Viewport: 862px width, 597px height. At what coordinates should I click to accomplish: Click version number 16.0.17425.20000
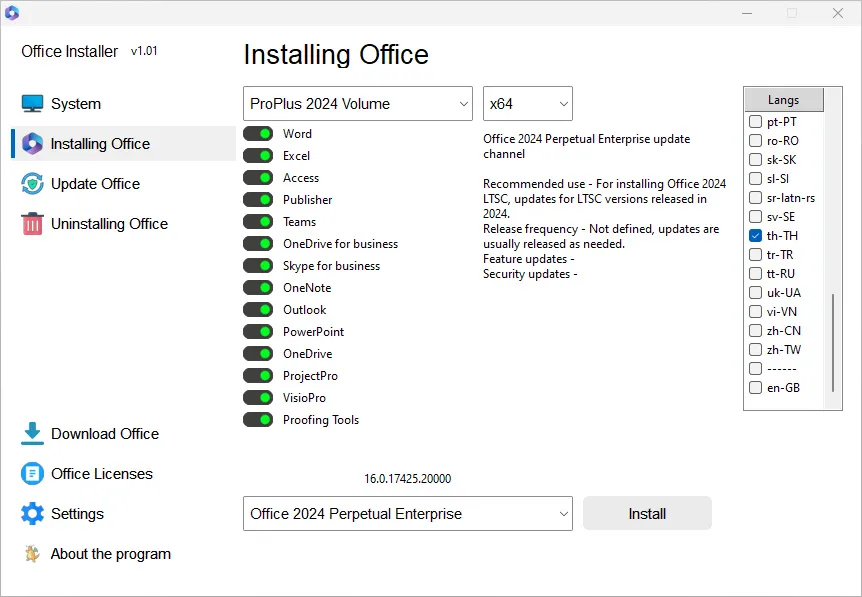click(407, 479)
